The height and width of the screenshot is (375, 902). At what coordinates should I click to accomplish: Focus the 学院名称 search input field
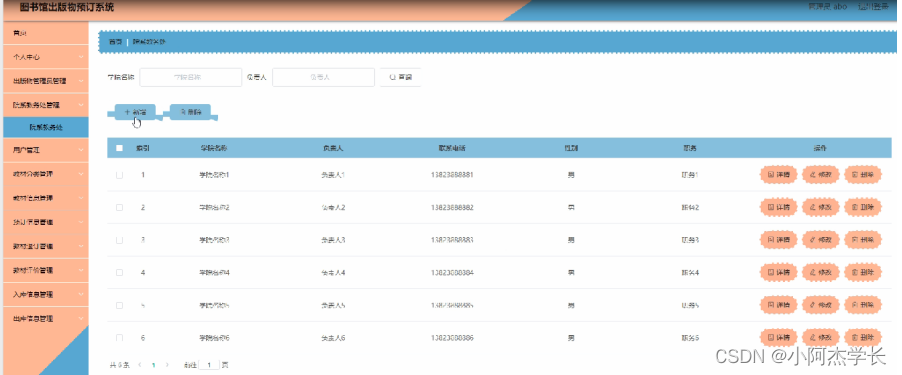(190, 77)
